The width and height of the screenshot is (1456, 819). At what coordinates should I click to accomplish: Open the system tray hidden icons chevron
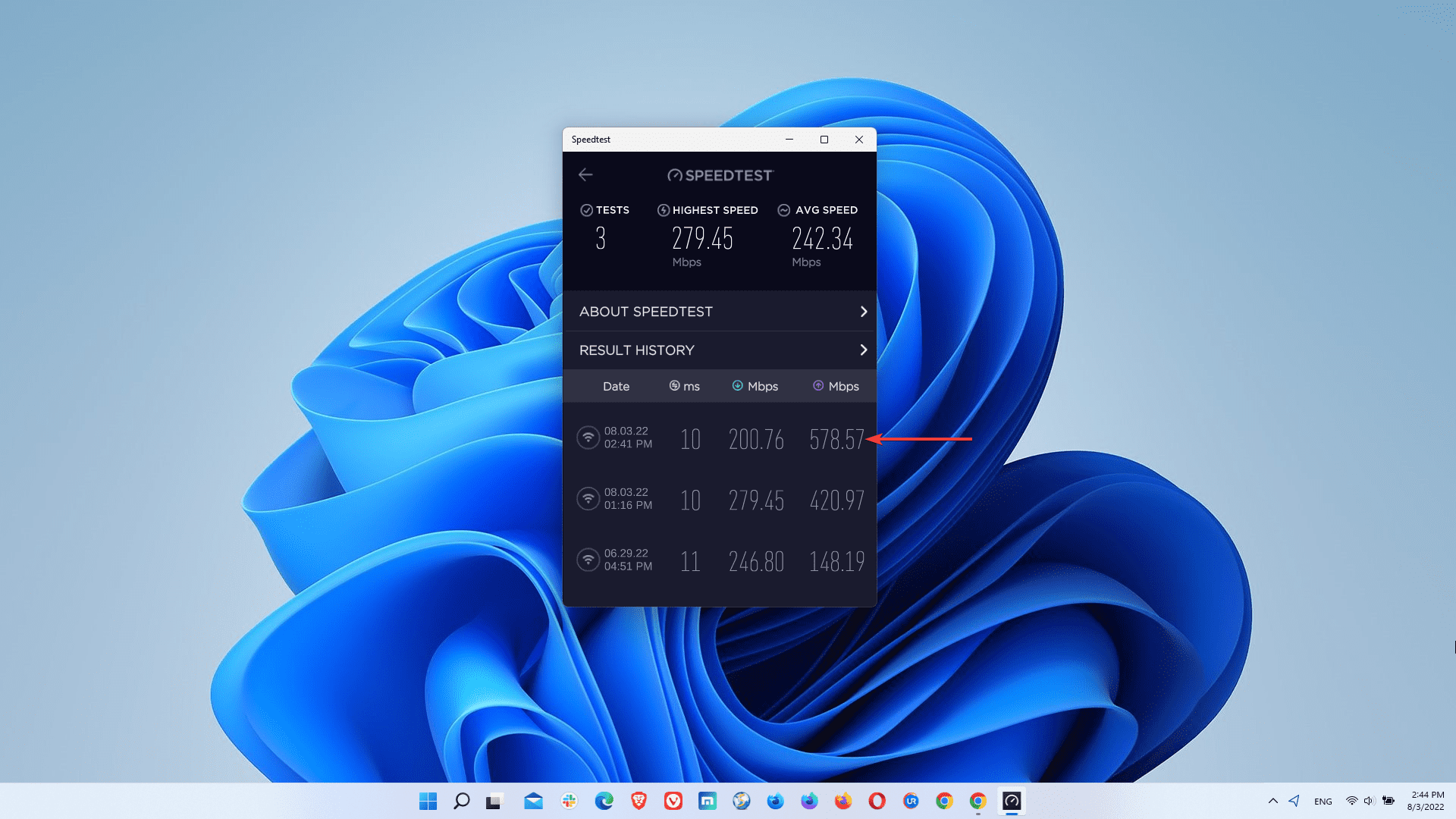[x=1272, y=801]
